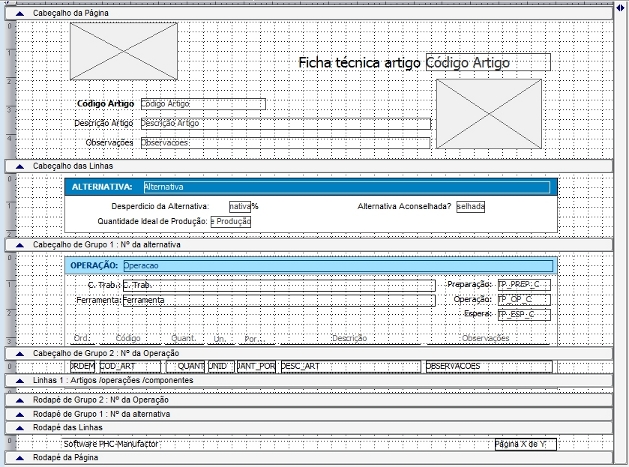Select the 'Ferramenta:' label
Screen dimensions: 629x467
pos(99,300)
